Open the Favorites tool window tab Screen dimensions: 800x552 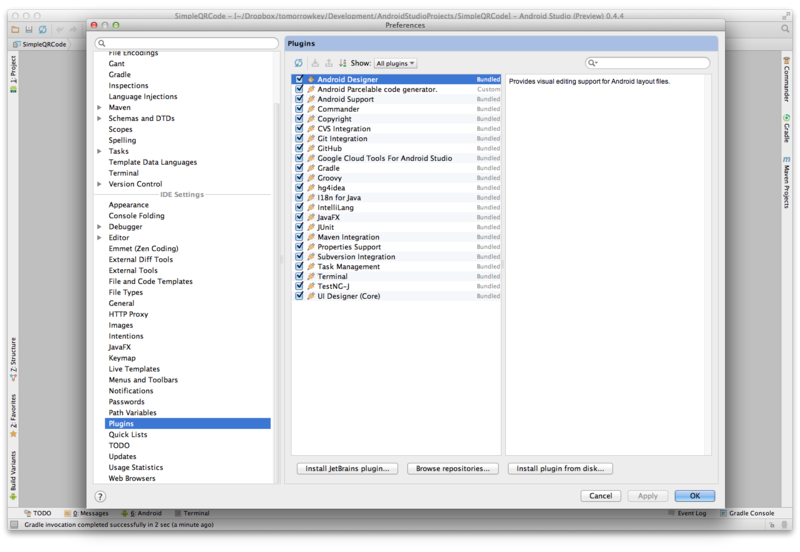(13, 415)
